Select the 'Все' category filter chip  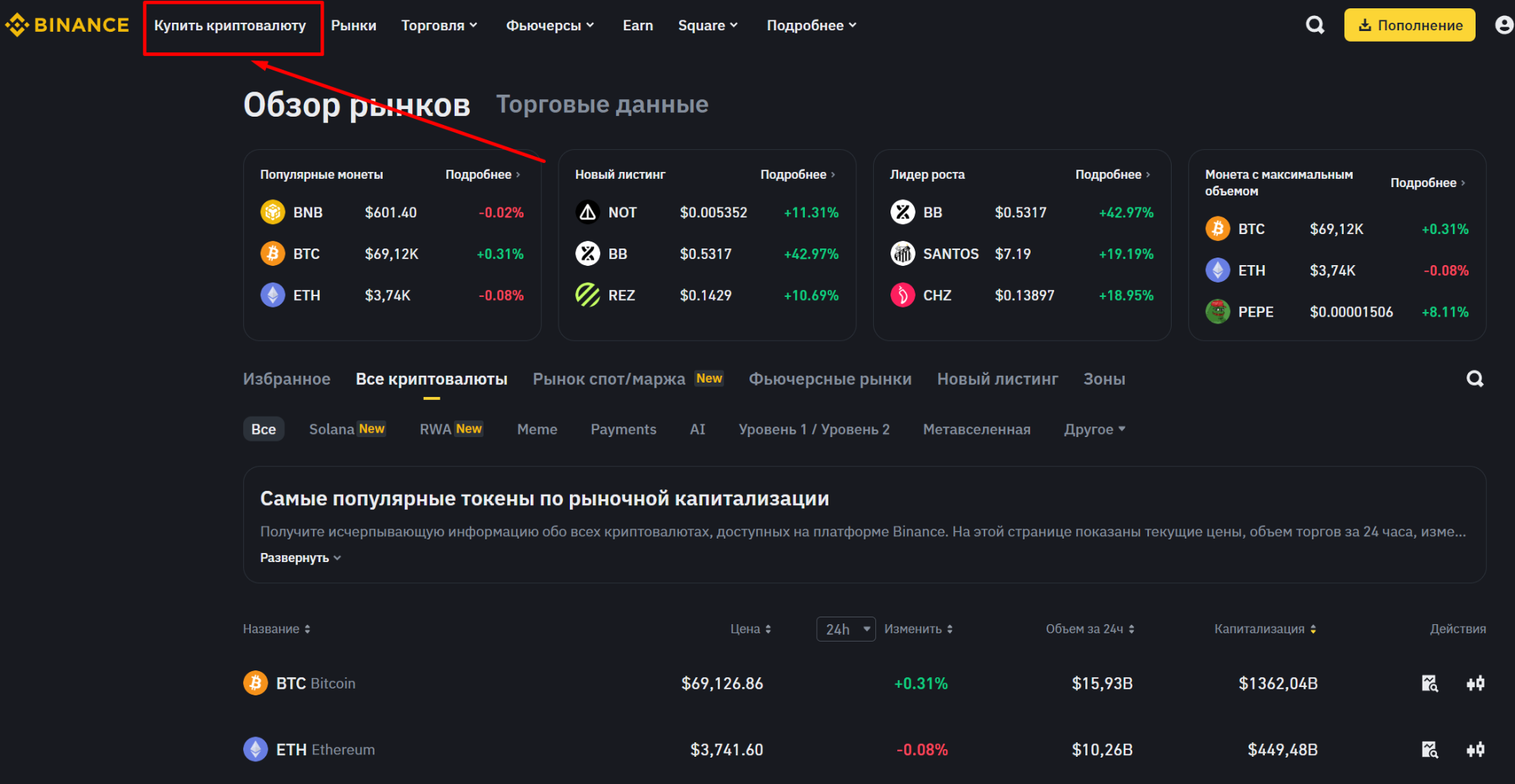tap(263, 429)
